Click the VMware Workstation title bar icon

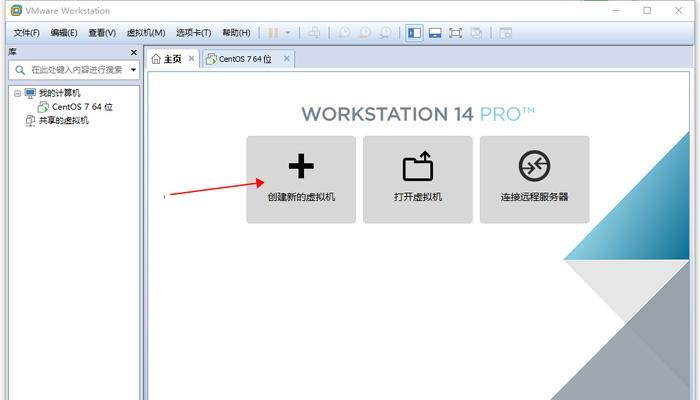[x=16, y=10]
